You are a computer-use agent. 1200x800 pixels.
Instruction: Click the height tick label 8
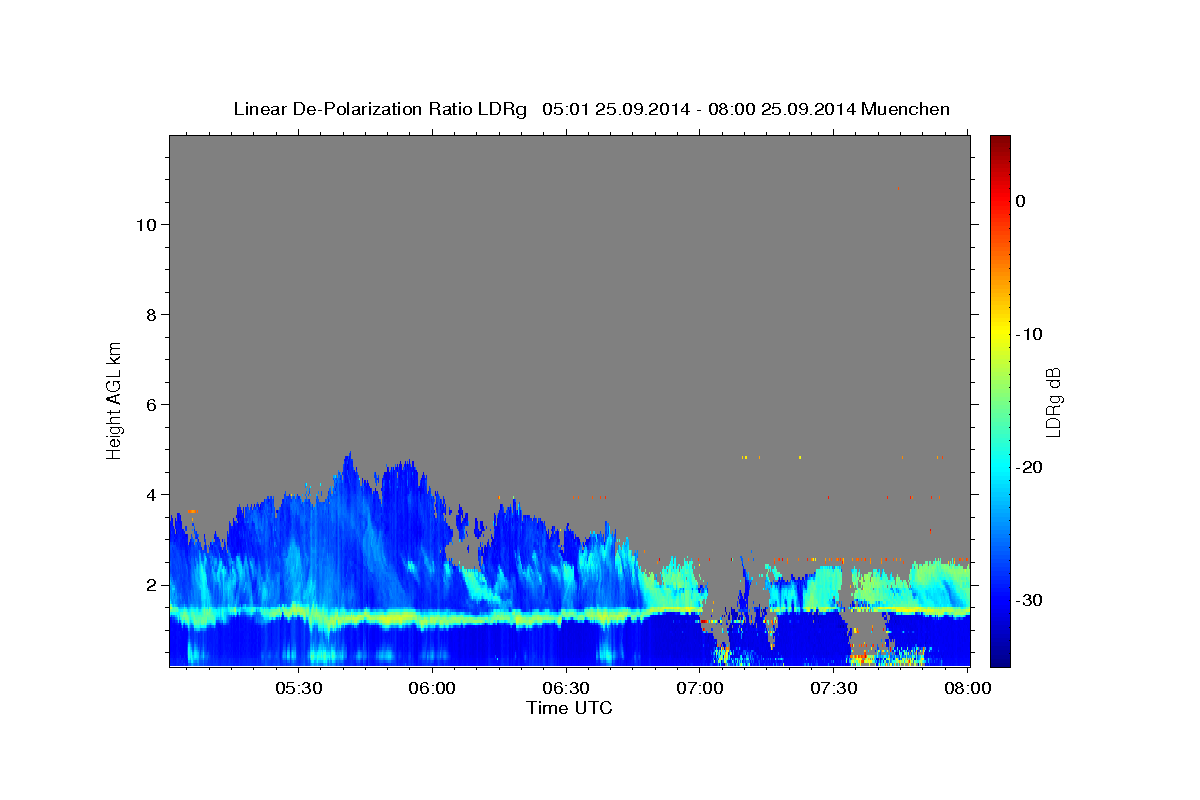click(150, 314)
